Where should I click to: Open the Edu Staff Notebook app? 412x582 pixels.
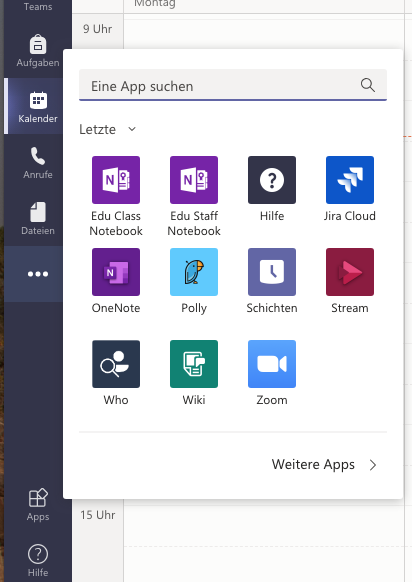194,196
